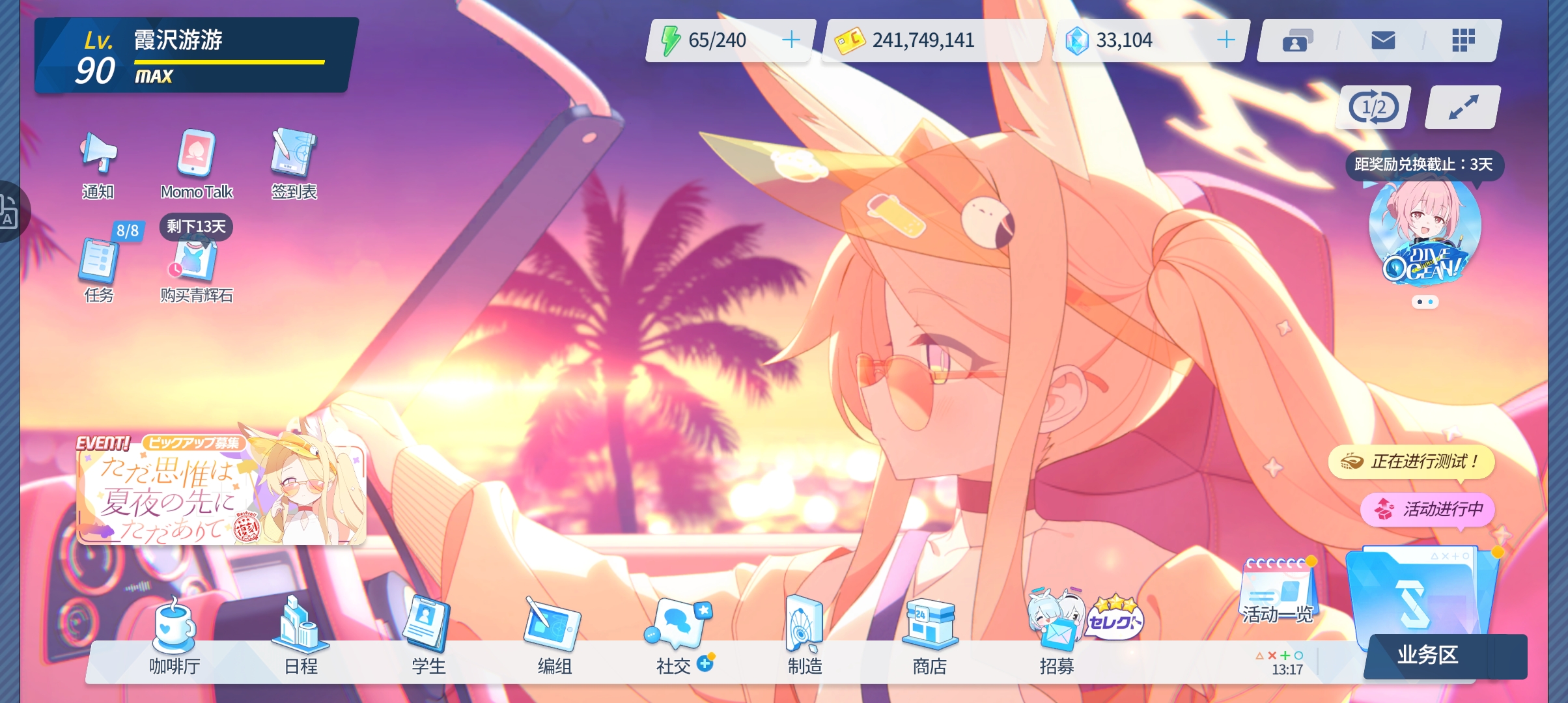Open the Lv. 90 player profile panel

[x=195, y=56]
